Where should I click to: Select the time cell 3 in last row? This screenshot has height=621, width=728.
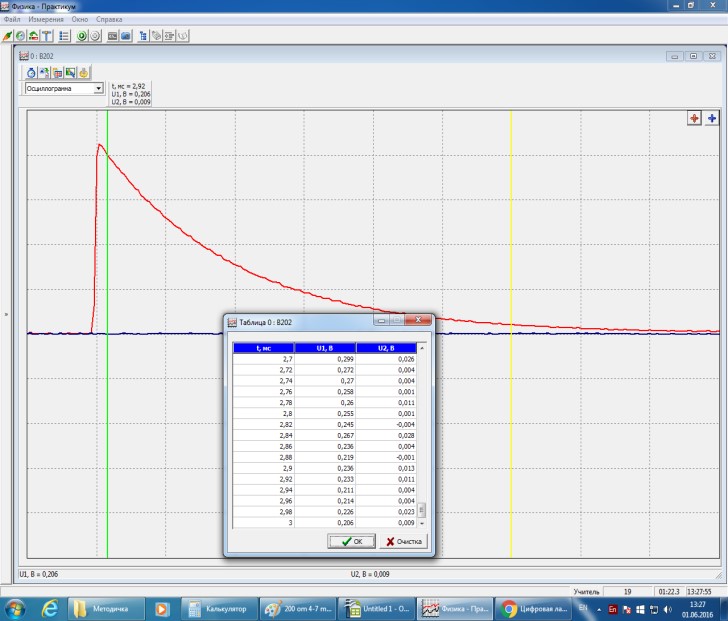pyautogui.click(x=263, y=523)
